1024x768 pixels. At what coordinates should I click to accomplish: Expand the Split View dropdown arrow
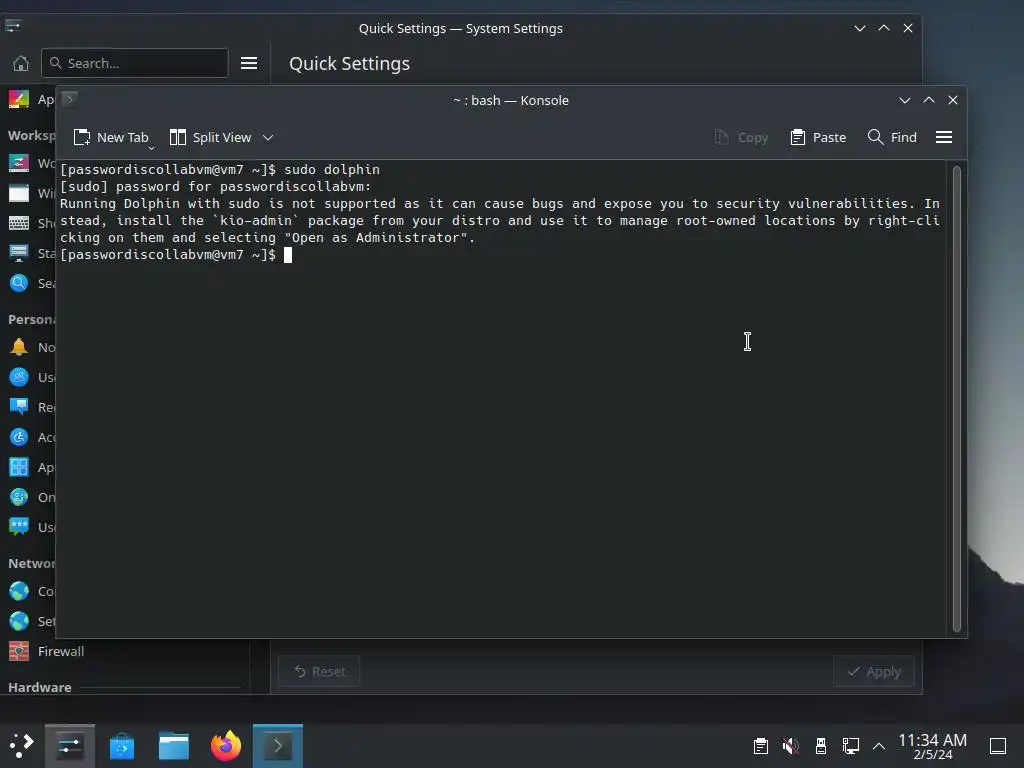point(268,137)
